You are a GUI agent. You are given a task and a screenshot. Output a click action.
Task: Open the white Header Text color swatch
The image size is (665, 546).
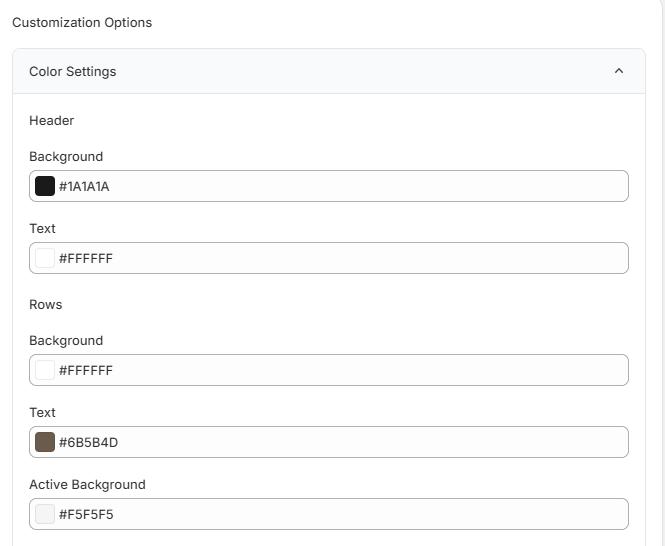(45, 258)
